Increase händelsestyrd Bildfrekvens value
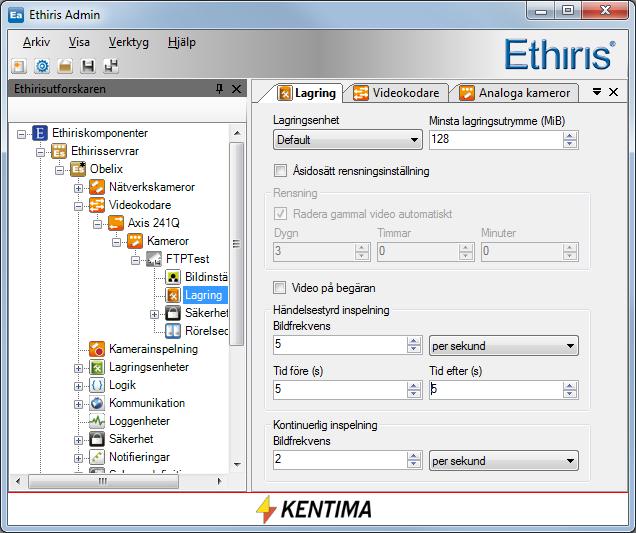This screenshot has height=533, width=636. 413,342
